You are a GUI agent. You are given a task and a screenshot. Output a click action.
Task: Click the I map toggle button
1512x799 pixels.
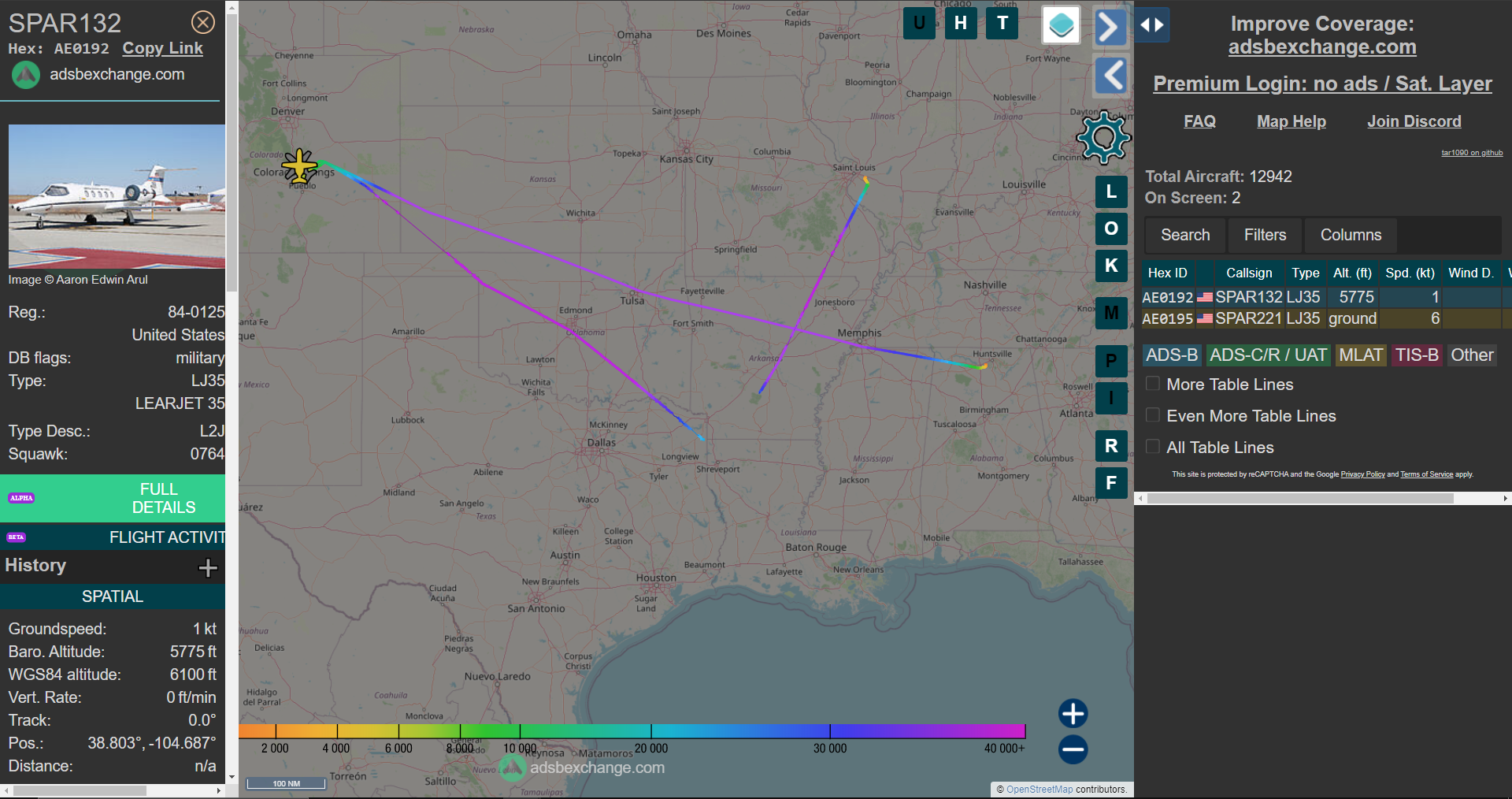[x=1111, y=398]
